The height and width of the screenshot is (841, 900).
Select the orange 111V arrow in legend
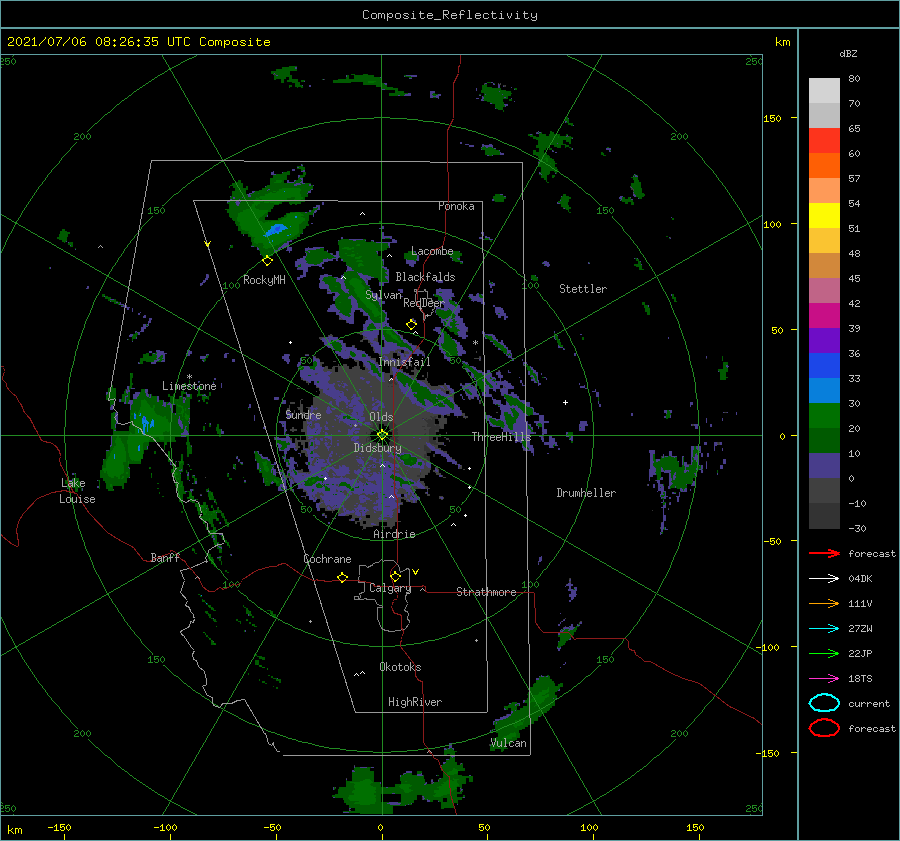[x=824, y=603]
